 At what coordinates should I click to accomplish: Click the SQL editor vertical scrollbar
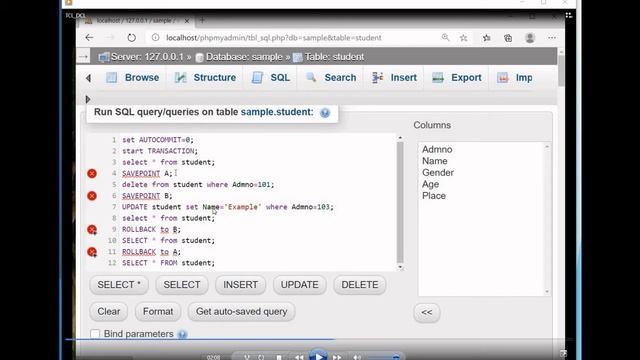(x=400, y=202)
